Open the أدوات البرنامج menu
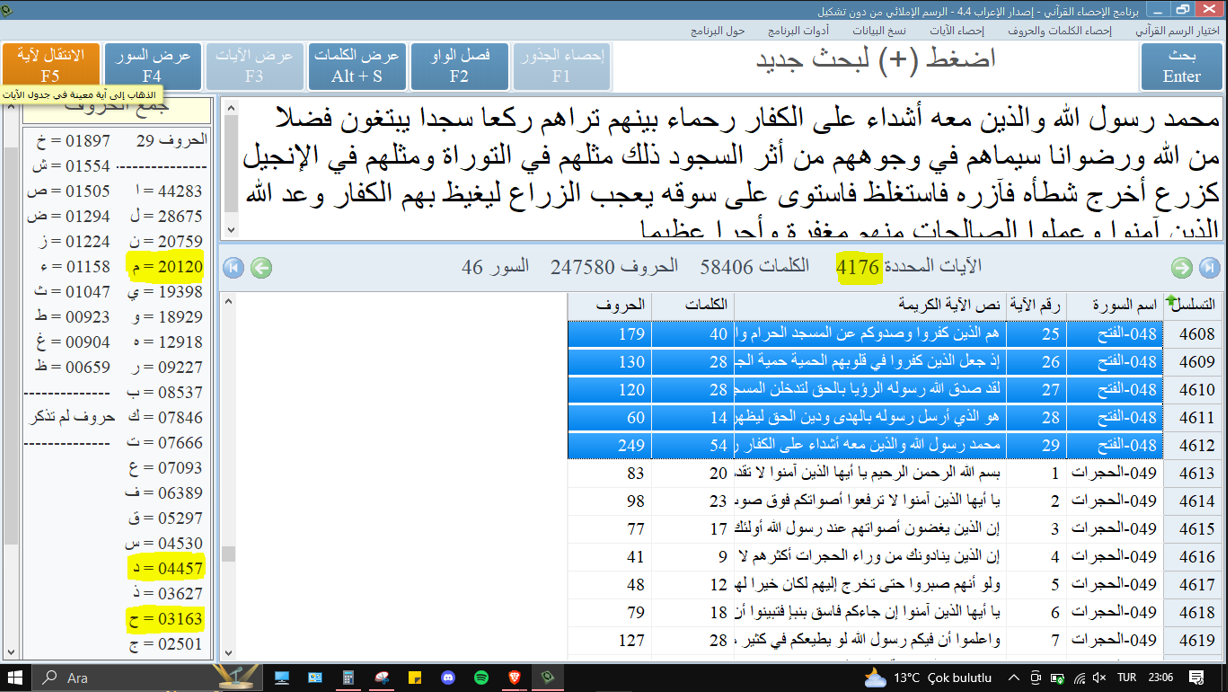 tap(798, 31)
